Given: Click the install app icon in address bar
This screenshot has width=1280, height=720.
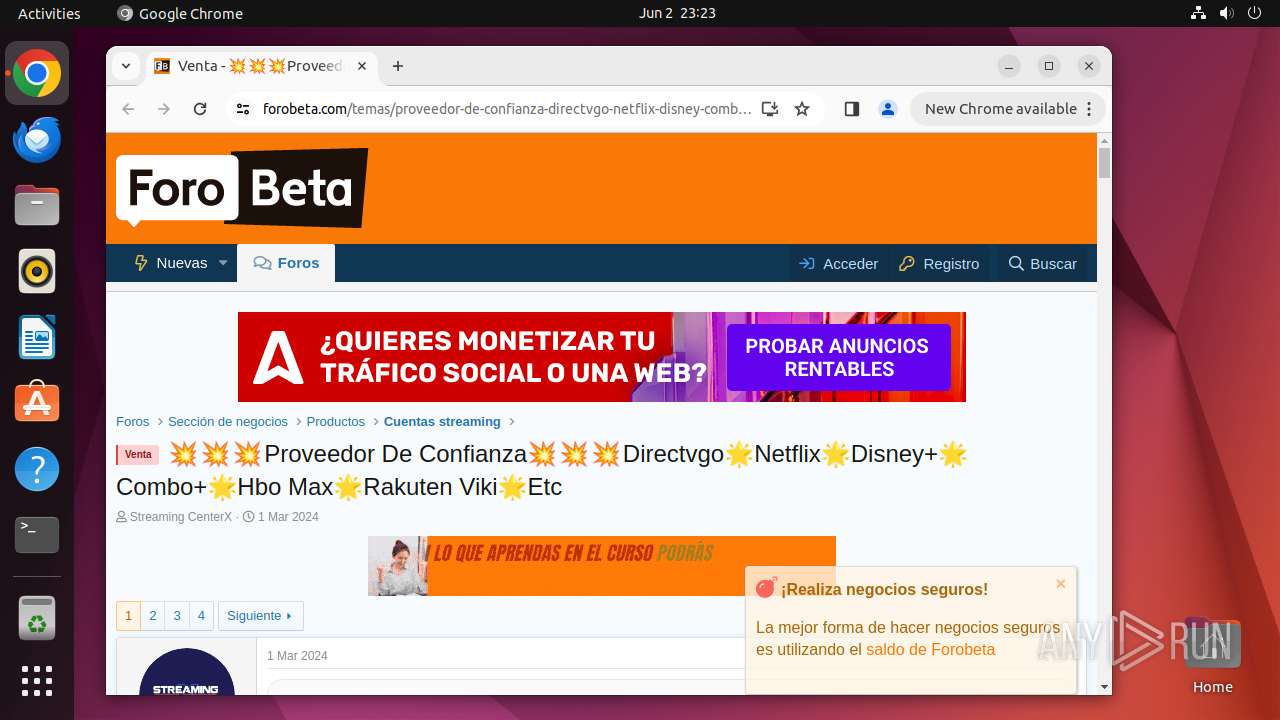Looking at the screenshot, I should 769,109.
